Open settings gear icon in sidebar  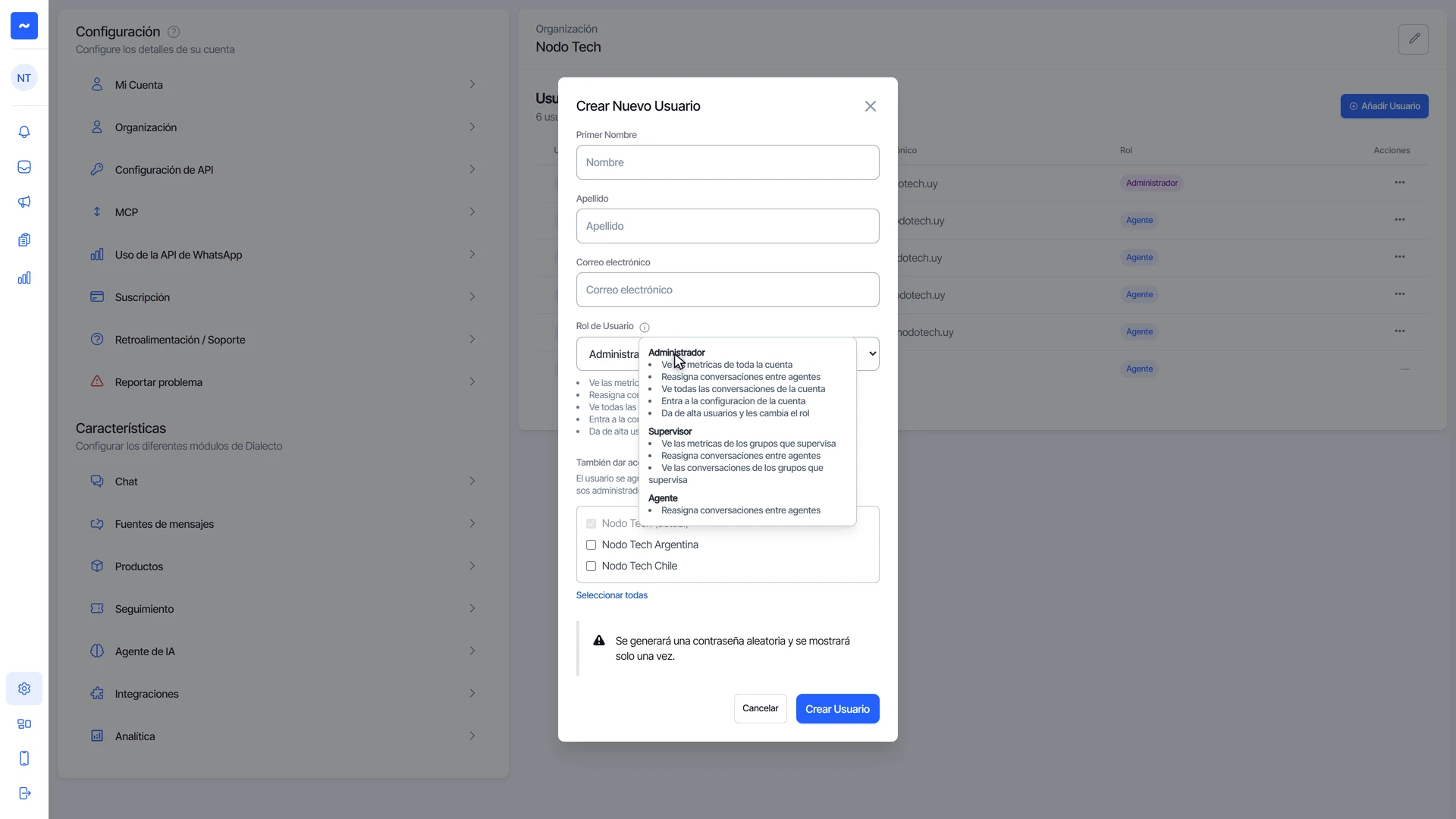point(24,689)
